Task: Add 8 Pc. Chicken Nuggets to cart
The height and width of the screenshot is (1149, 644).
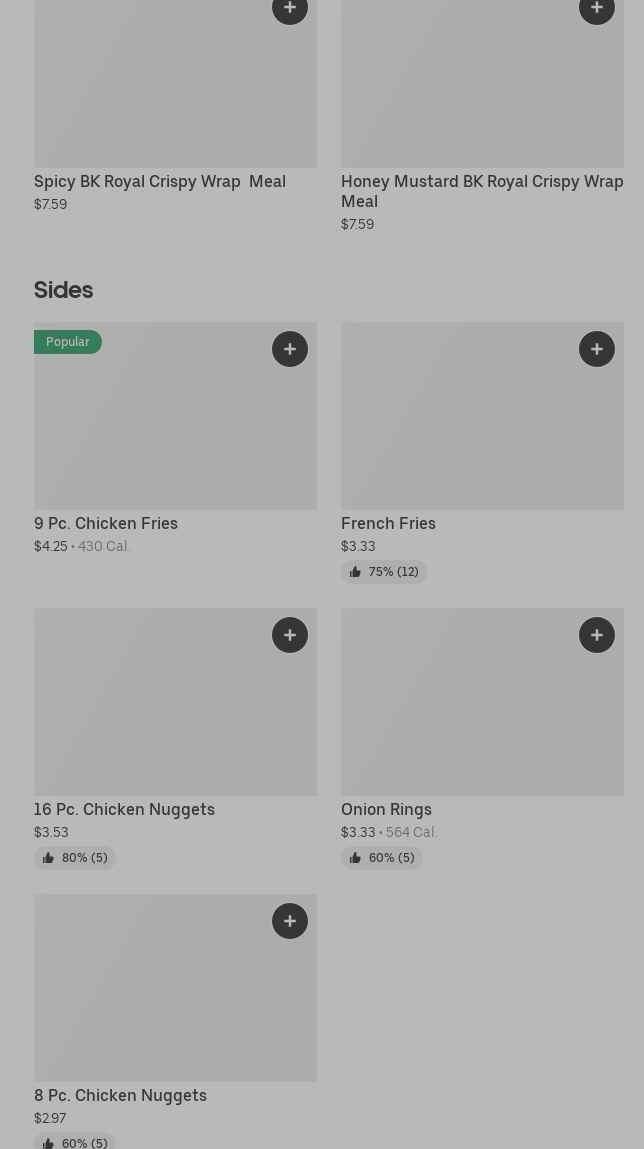Action: pyautogui.click(x=290, y=921)
